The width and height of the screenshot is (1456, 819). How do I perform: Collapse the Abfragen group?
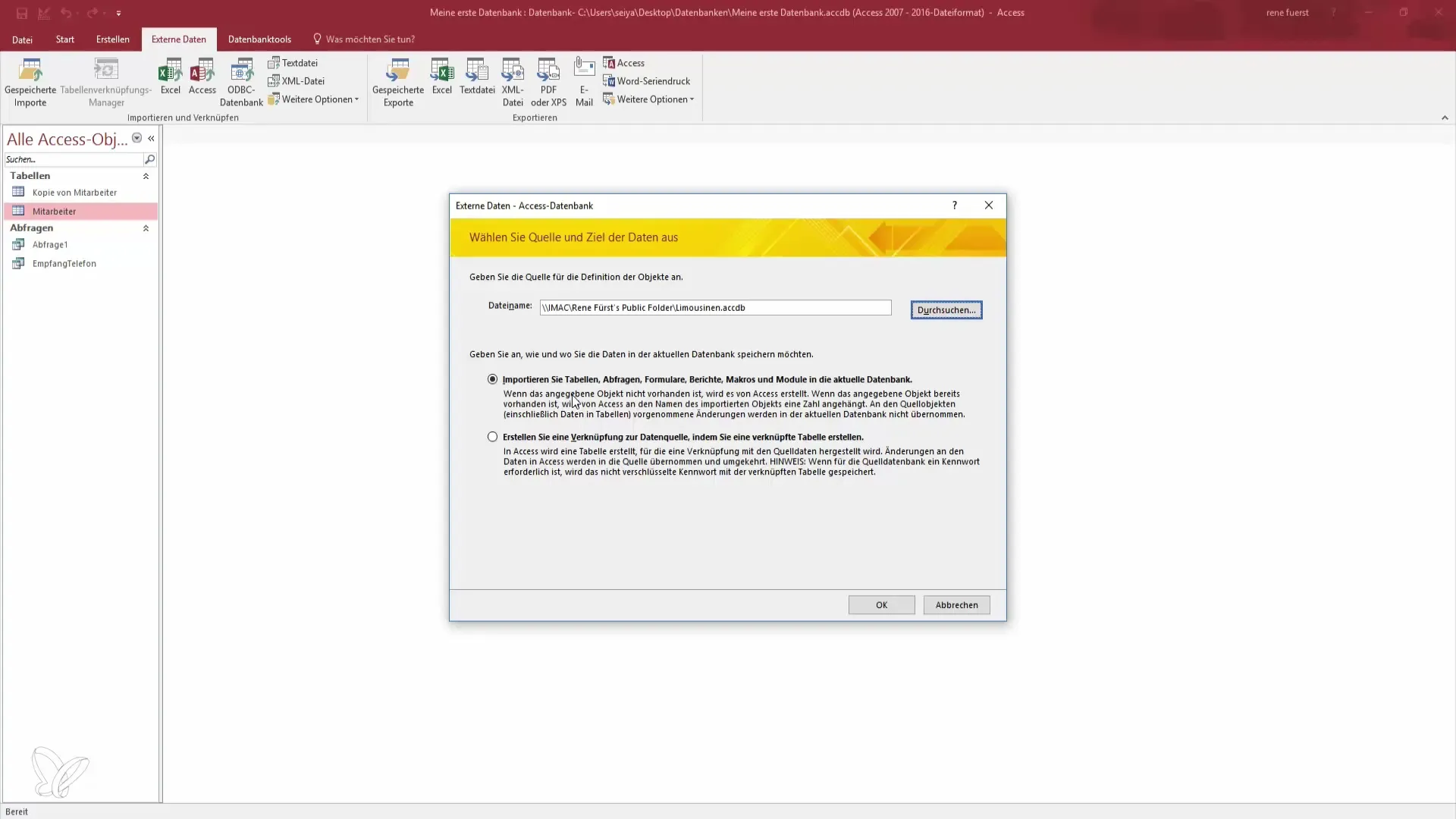pos(146,228)
